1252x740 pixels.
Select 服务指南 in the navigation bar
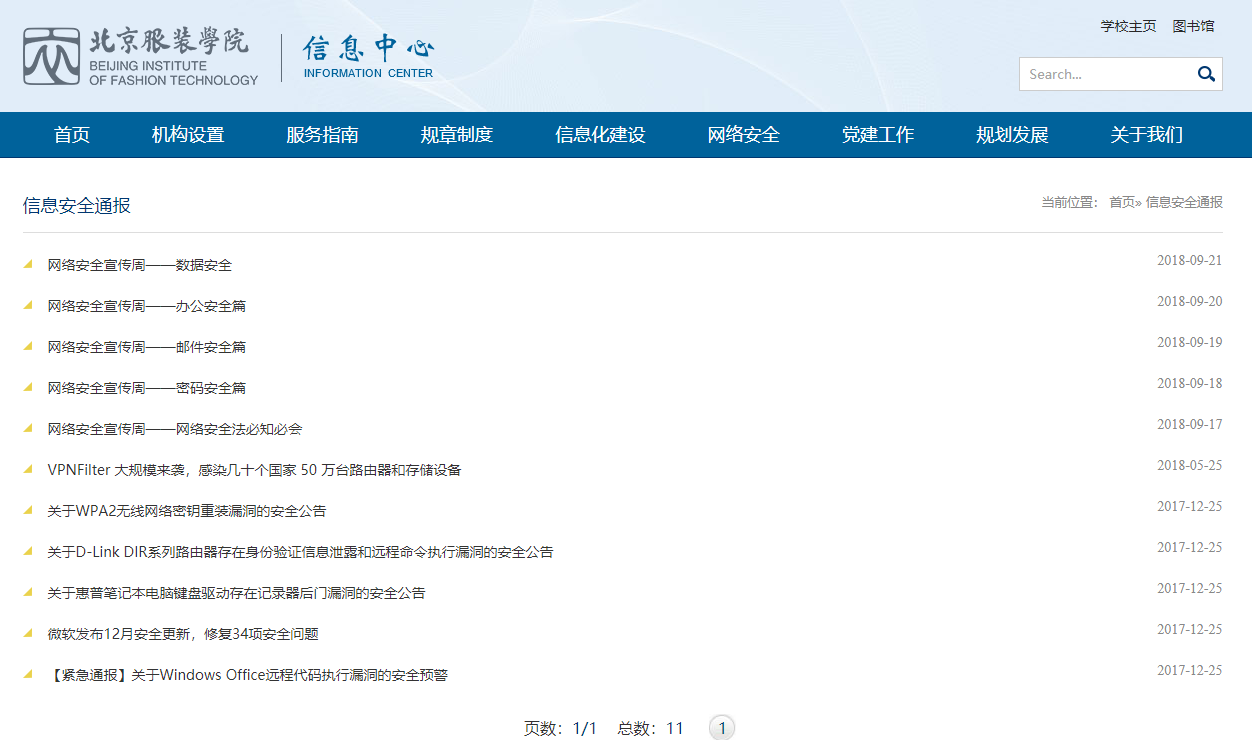(x=322, y=135)
